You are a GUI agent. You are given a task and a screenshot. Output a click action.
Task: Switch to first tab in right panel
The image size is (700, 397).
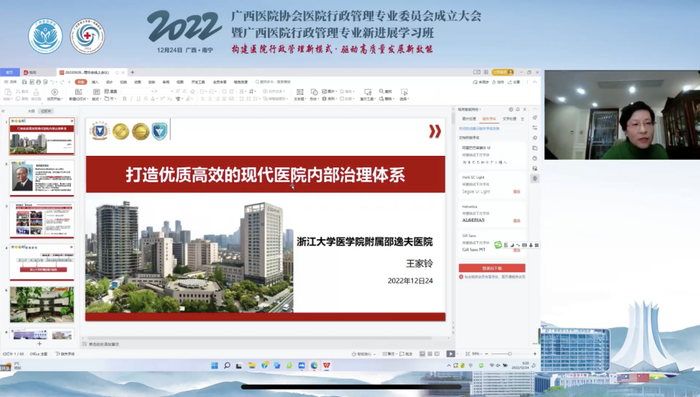(469, 119)
